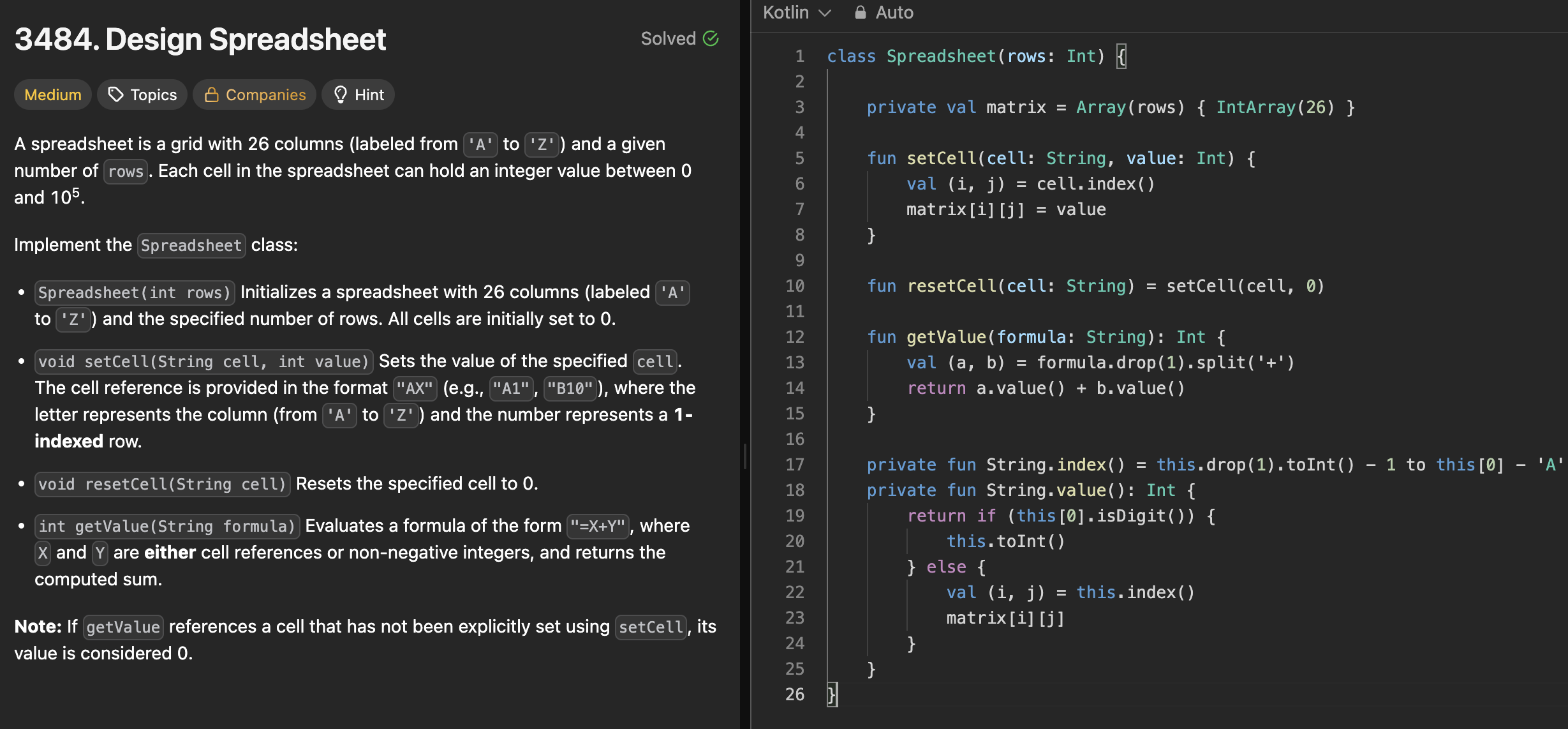The image size is (1568, 729).
Task: Expand the chevron next to Kotlin
Action: [x=825, y=13]
